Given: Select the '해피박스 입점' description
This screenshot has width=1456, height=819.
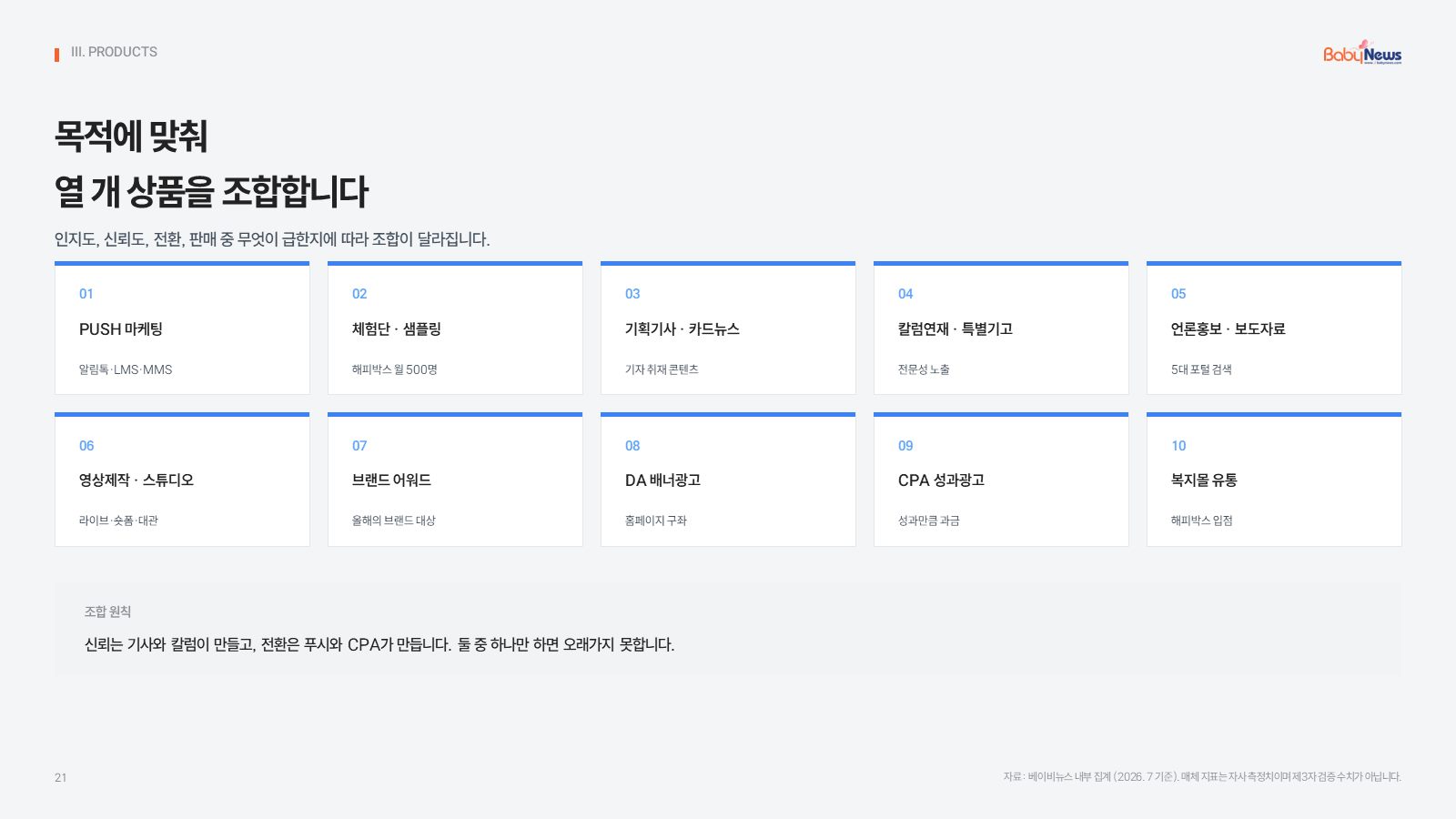Looking at the screenshot, I should (x=1202, y=521).
